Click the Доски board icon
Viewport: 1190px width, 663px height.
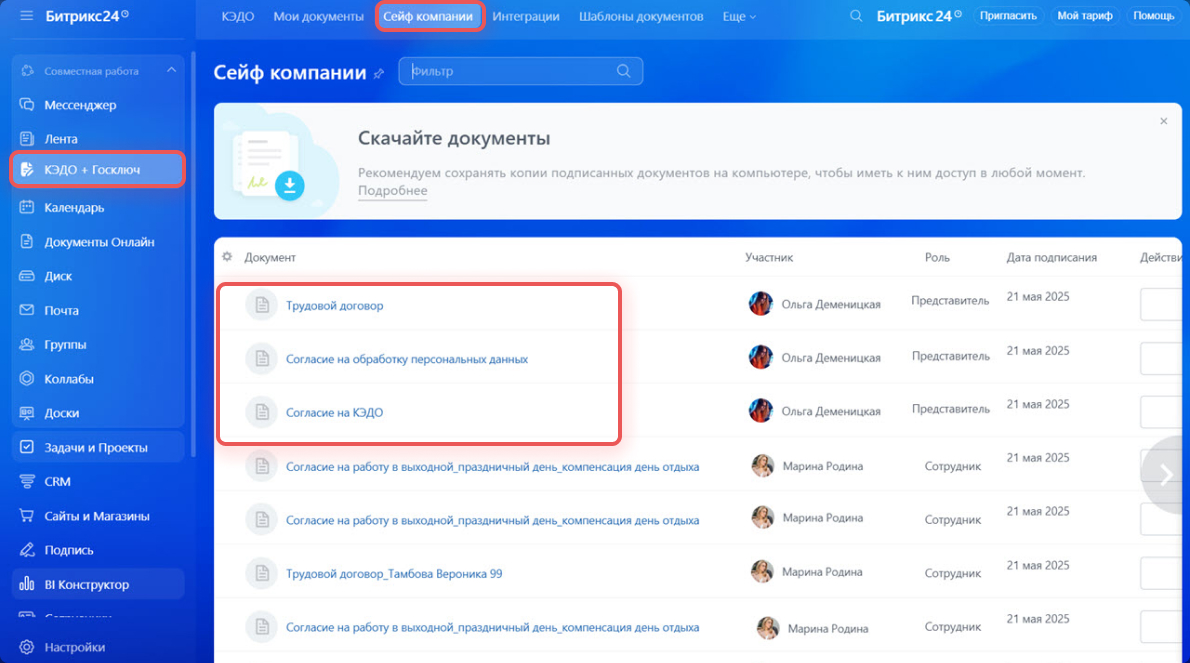[27, 413]
